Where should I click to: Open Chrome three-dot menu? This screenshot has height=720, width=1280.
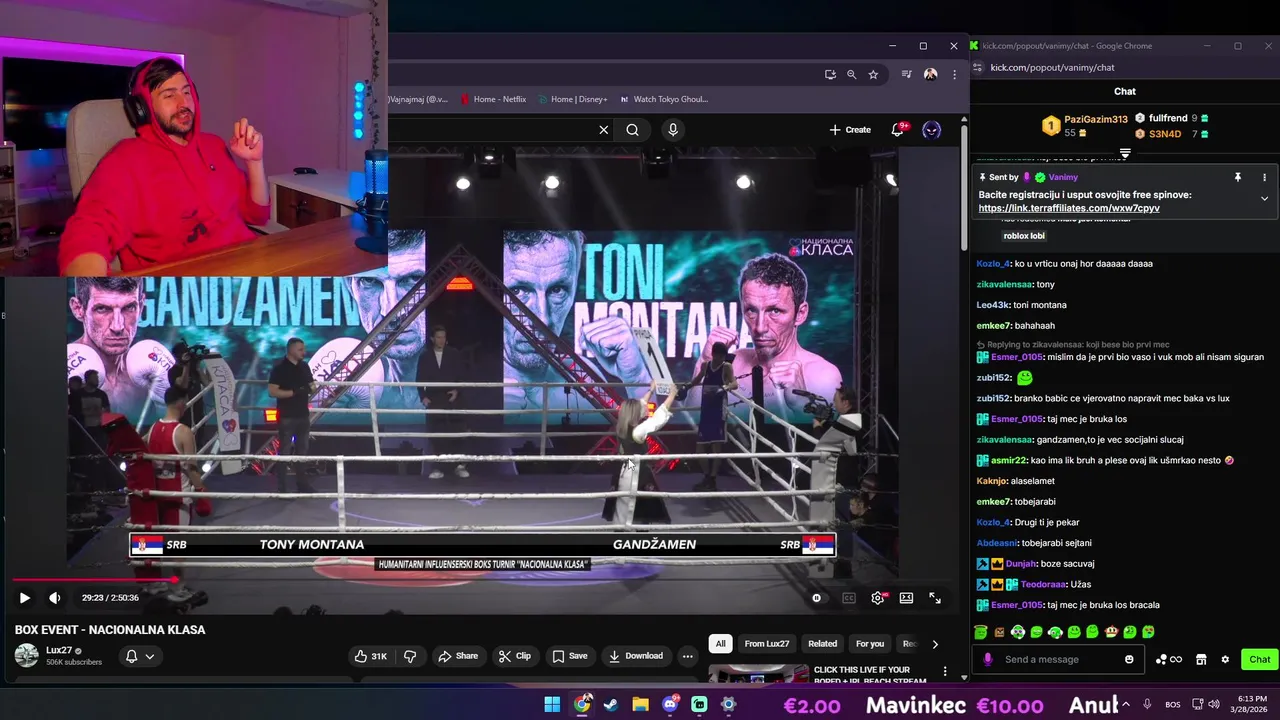954,74
